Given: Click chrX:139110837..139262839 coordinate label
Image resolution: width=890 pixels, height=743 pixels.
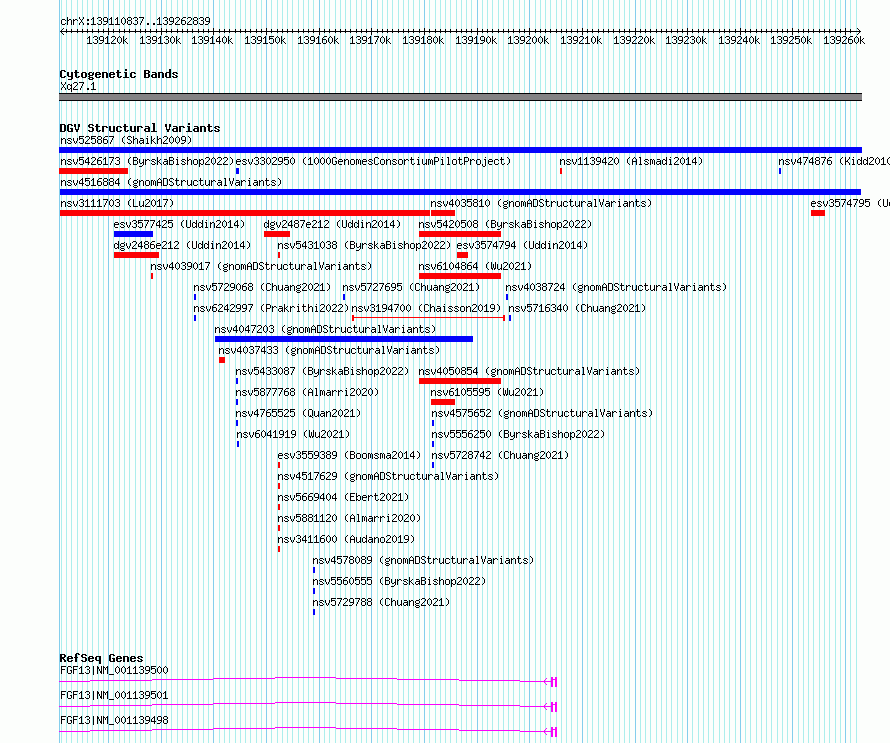Looking at the screenshot, I should tap(135, 21).
